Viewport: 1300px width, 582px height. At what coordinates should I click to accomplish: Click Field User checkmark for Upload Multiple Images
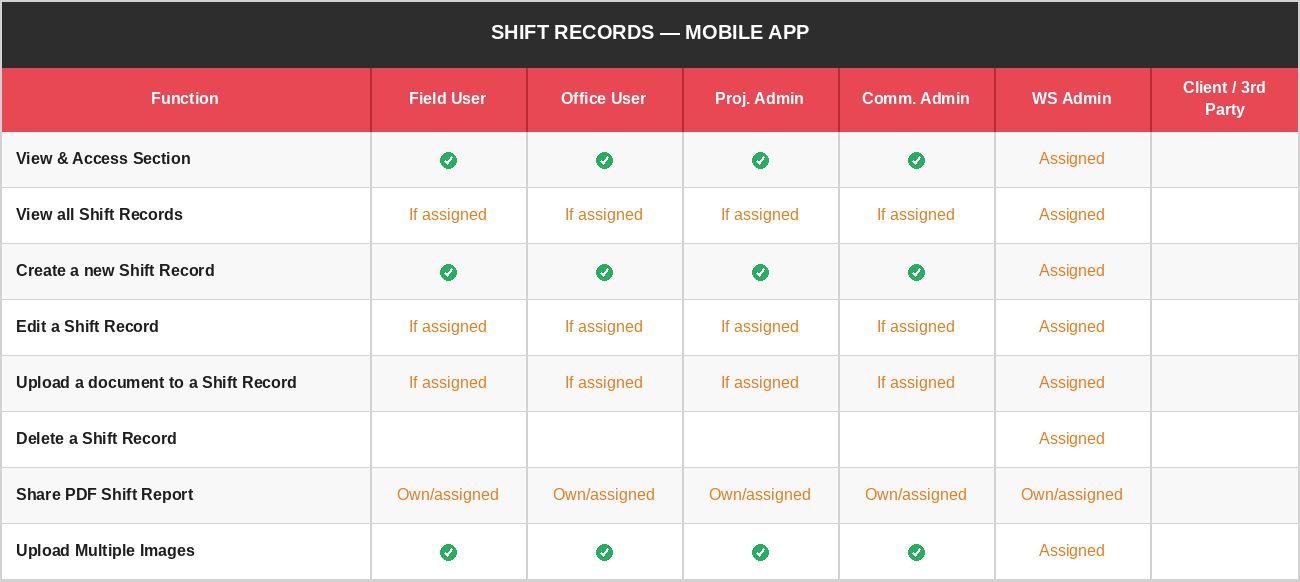coord(448,552)
